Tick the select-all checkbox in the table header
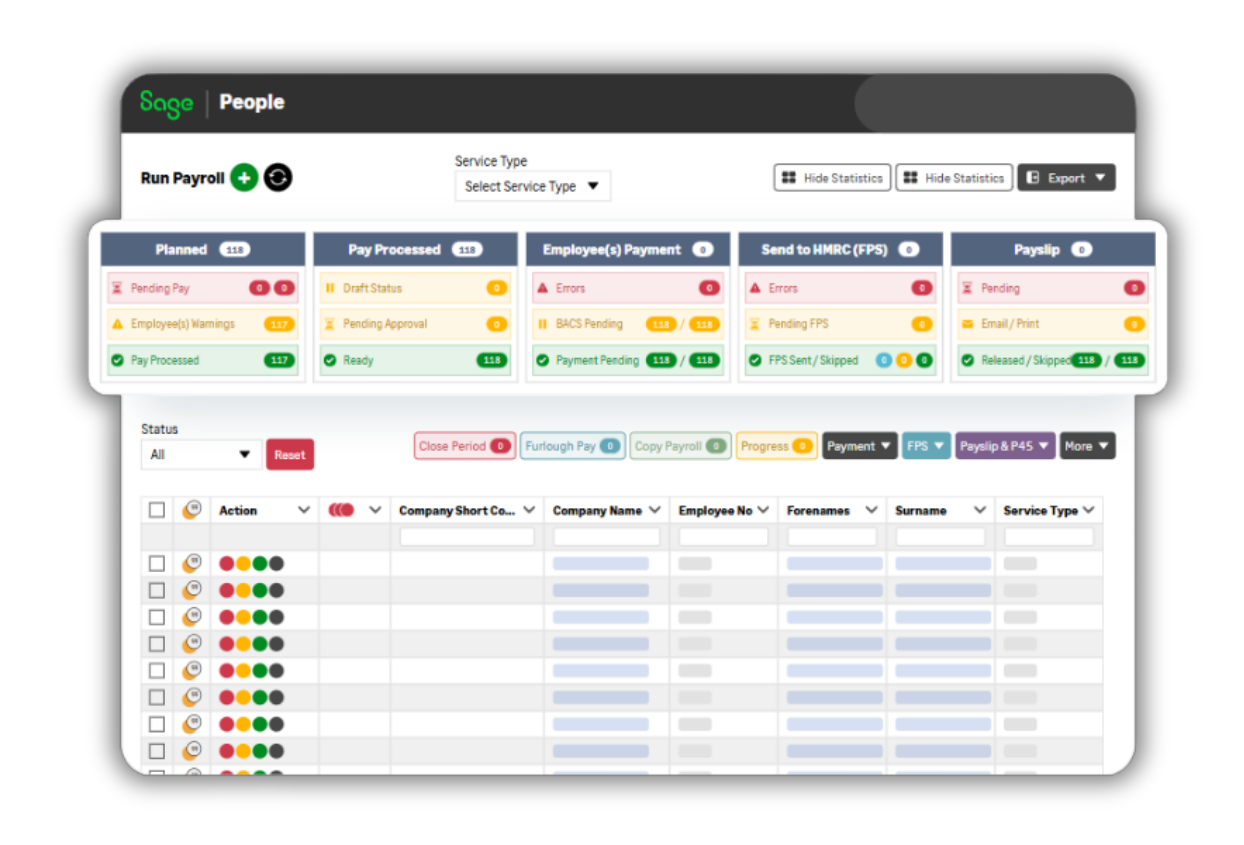The image size is (1244, 845). click(157, 510)
